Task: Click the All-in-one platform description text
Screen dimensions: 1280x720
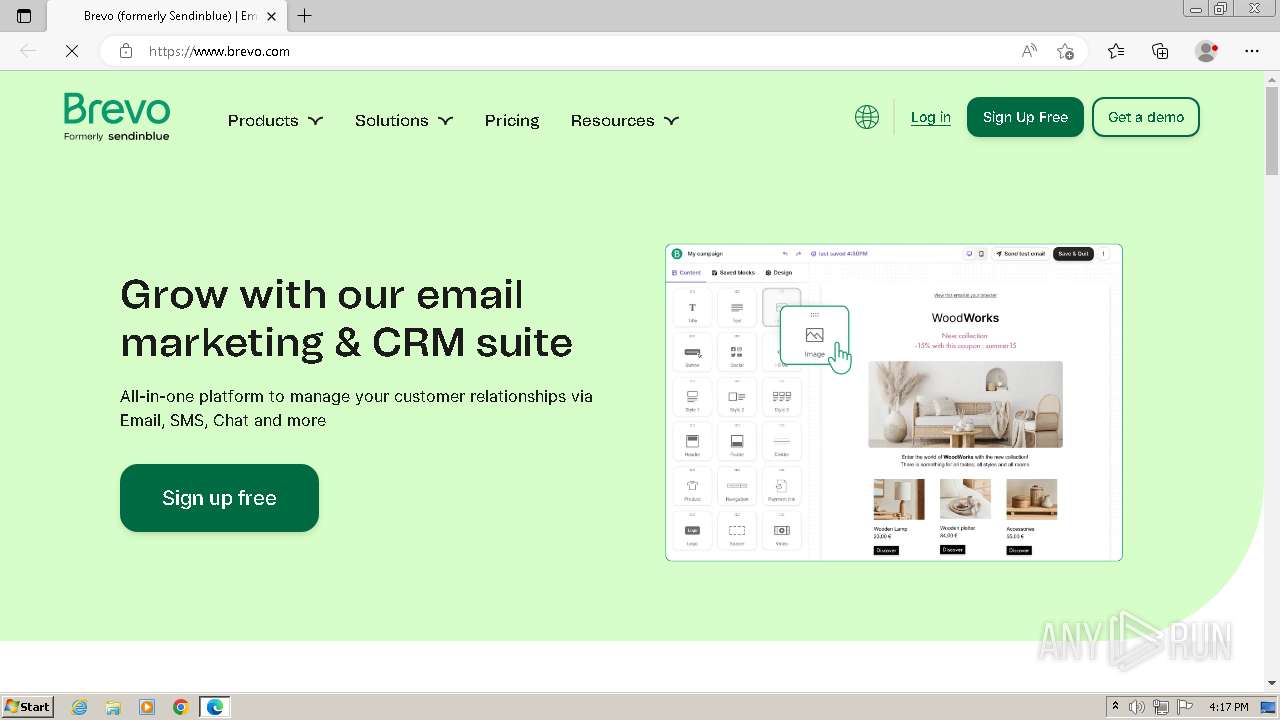Action: [x=356, y=408]
